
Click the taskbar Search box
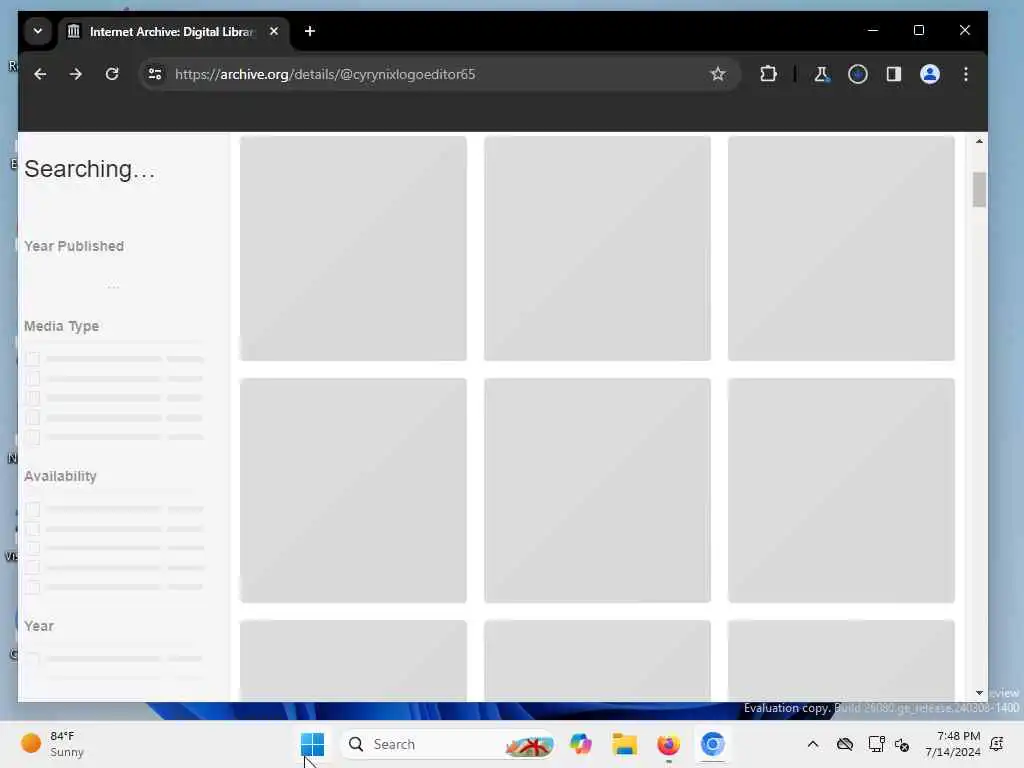(448, 744)
